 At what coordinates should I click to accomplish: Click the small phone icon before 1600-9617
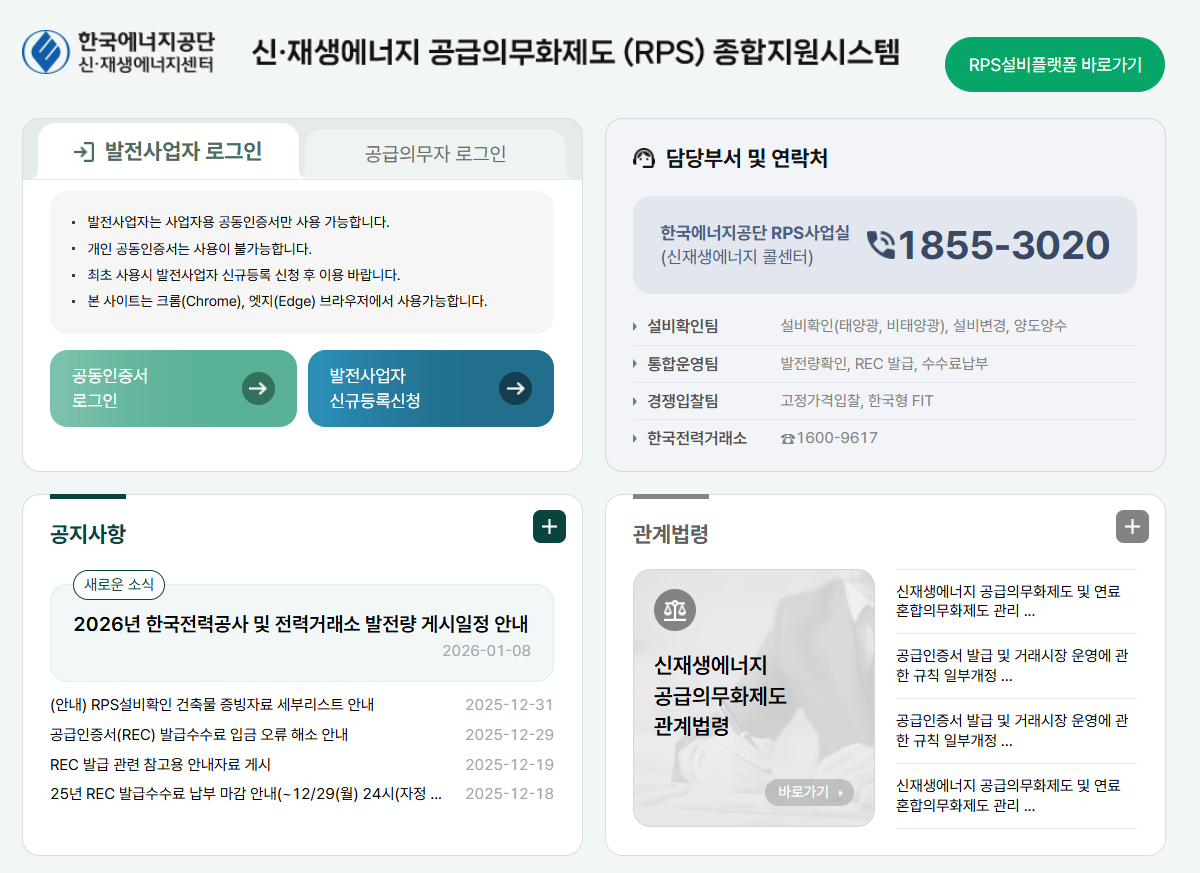787,438
